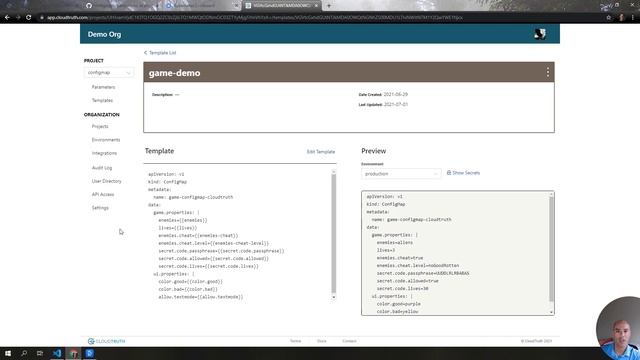Open Windows taskbar search
This screenshot has width=640, height=360.
[x=24, y=353]
